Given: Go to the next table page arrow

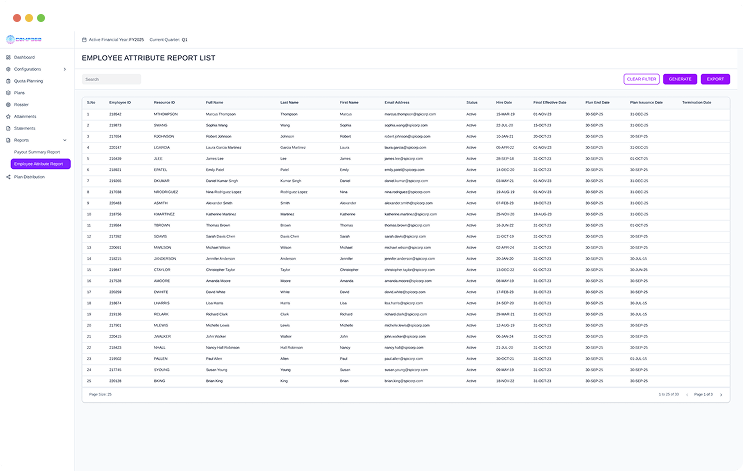Looking at the screenshot, I should (x=721, y=395).
